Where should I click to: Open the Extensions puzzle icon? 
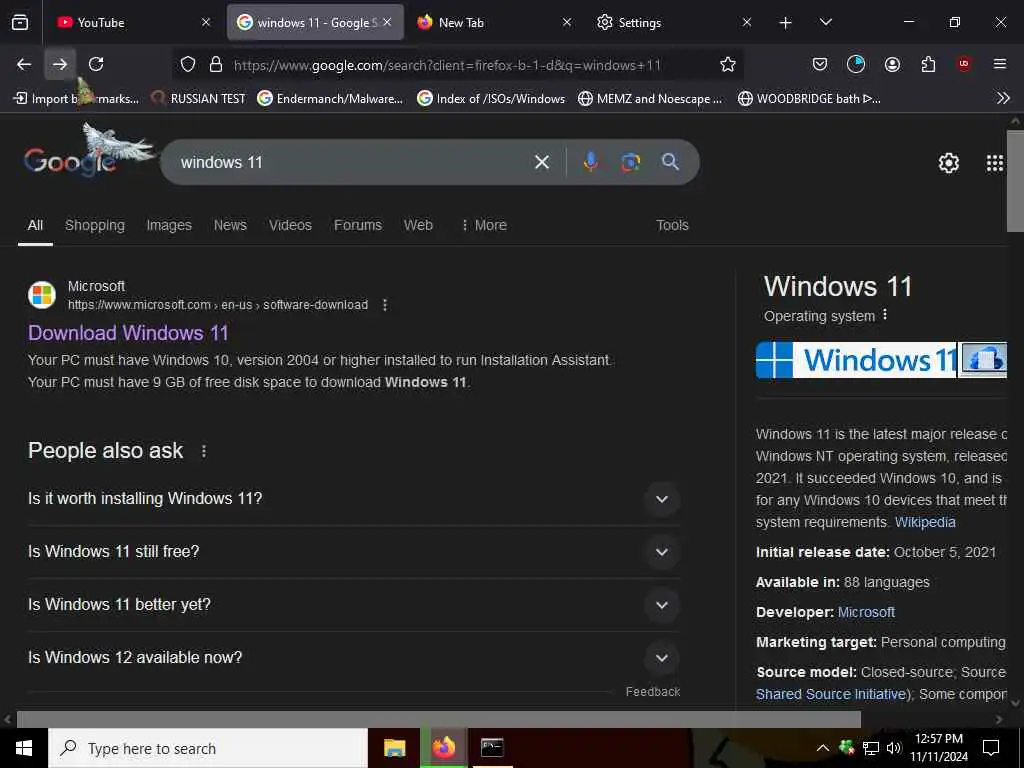[928, 64]
